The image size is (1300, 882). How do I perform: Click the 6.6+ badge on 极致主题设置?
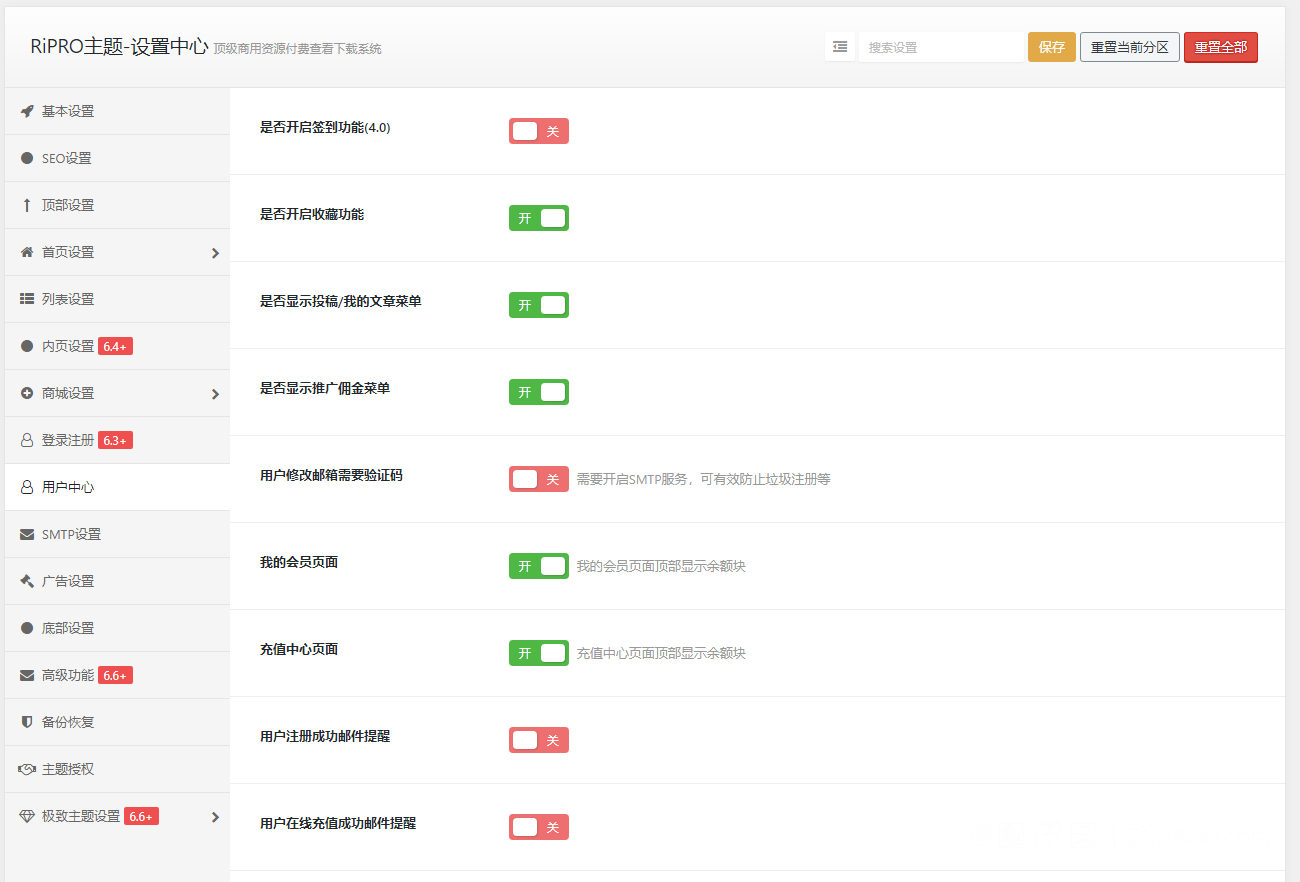[141, 816]
